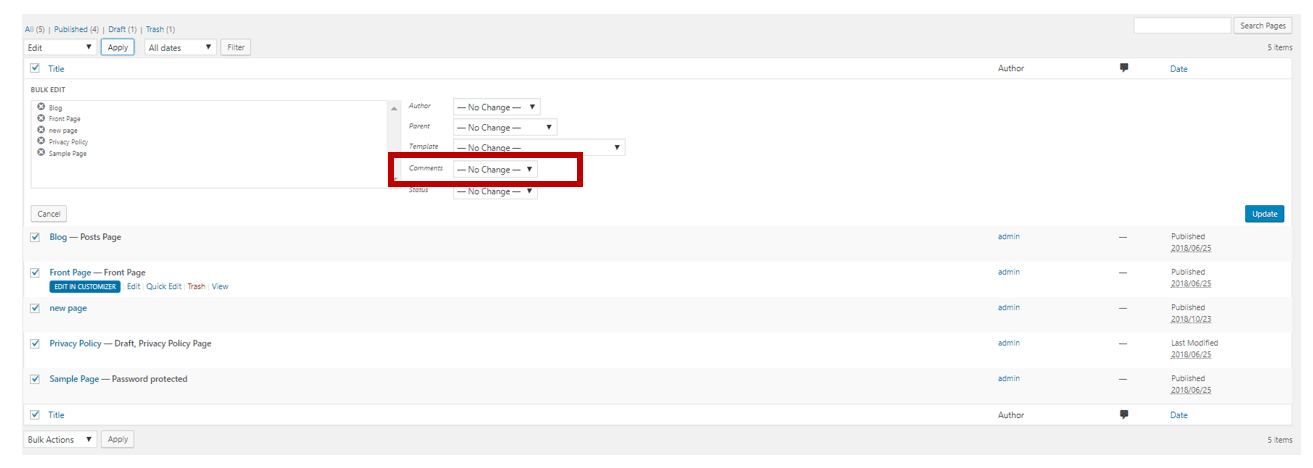
Task: Click the Search Pages button
Action: 1263,25
